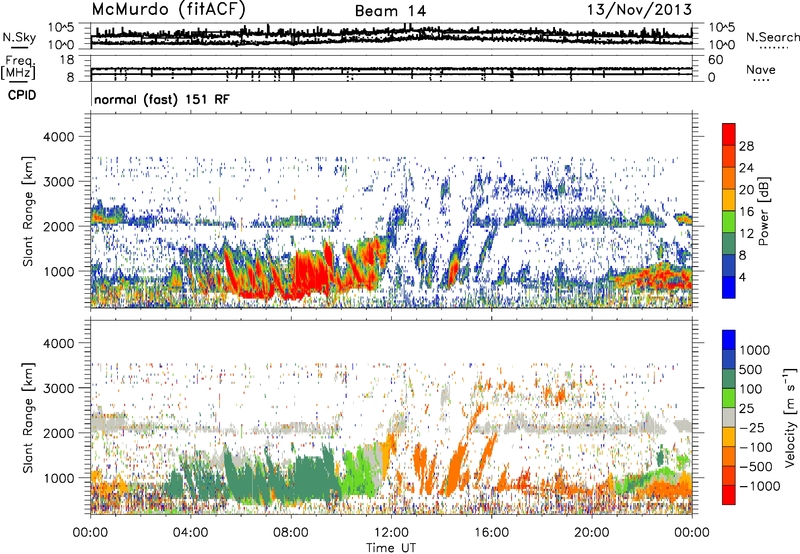Click the 10^5 left label of noise panel

pyautogui.click(x=61, y=27)
